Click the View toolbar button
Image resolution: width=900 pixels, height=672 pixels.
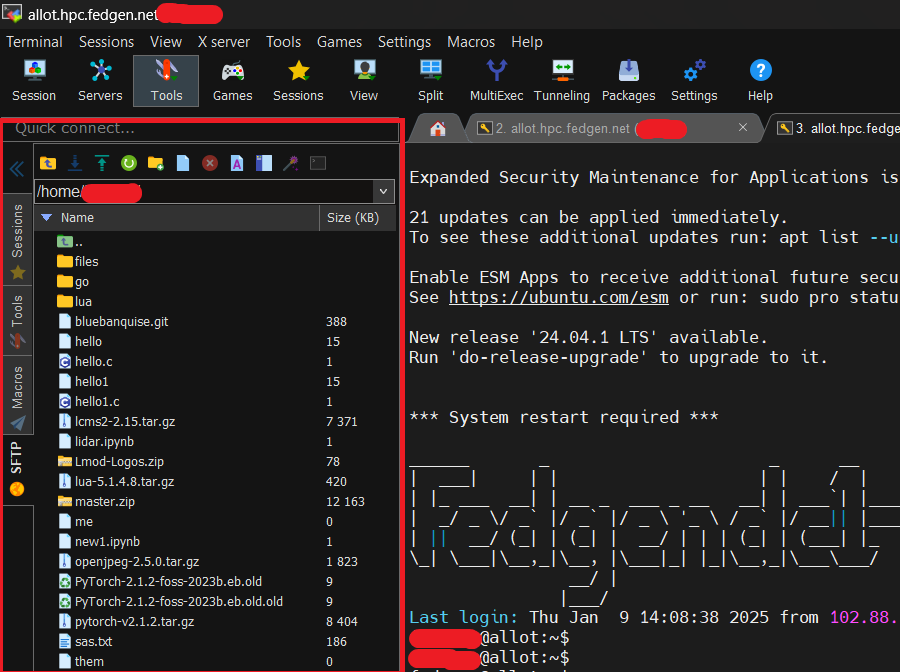364,81
